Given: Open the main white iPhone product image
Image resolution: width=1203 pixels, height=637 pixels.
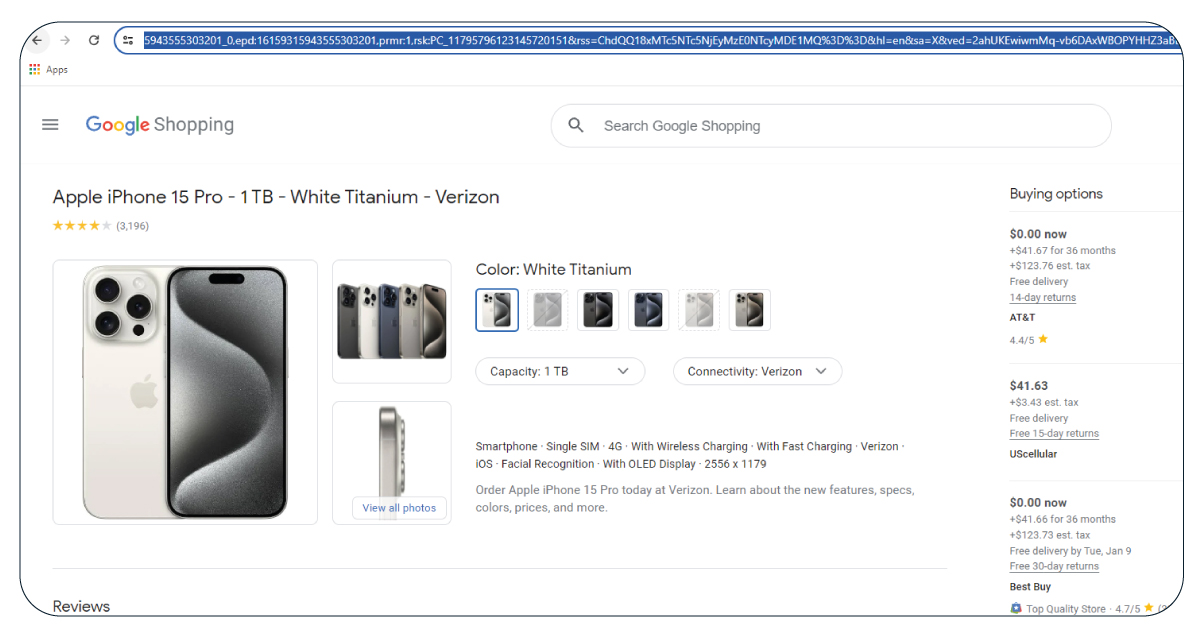Looking at the screenshot, I should [185, 392].
